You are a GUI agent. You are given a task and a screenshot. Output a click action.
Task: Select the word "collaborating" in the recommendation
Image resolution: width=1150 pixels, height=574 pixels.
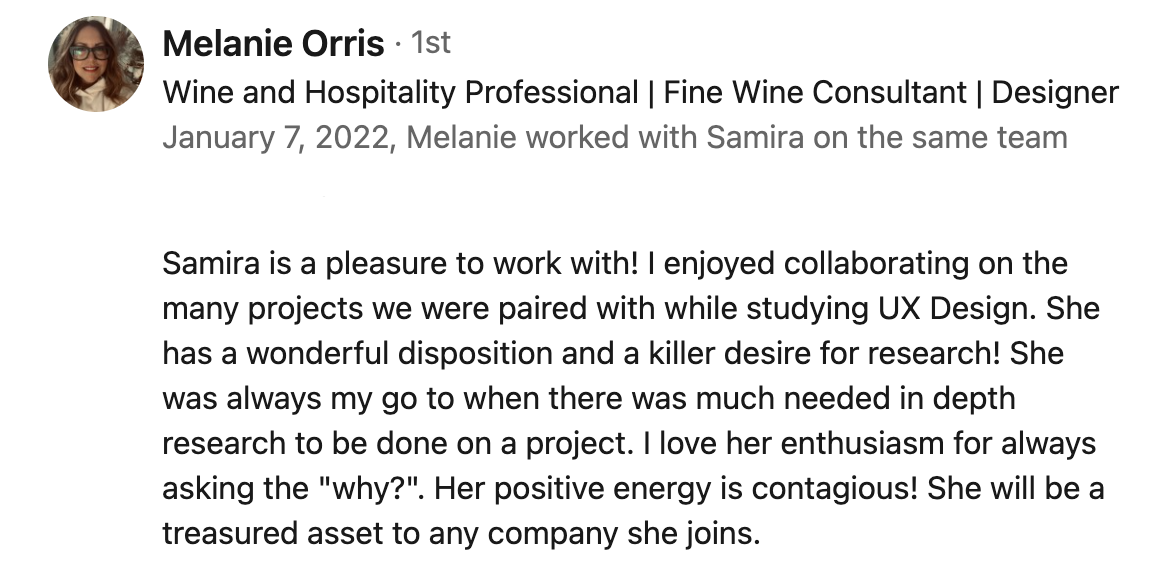(876, 264)
